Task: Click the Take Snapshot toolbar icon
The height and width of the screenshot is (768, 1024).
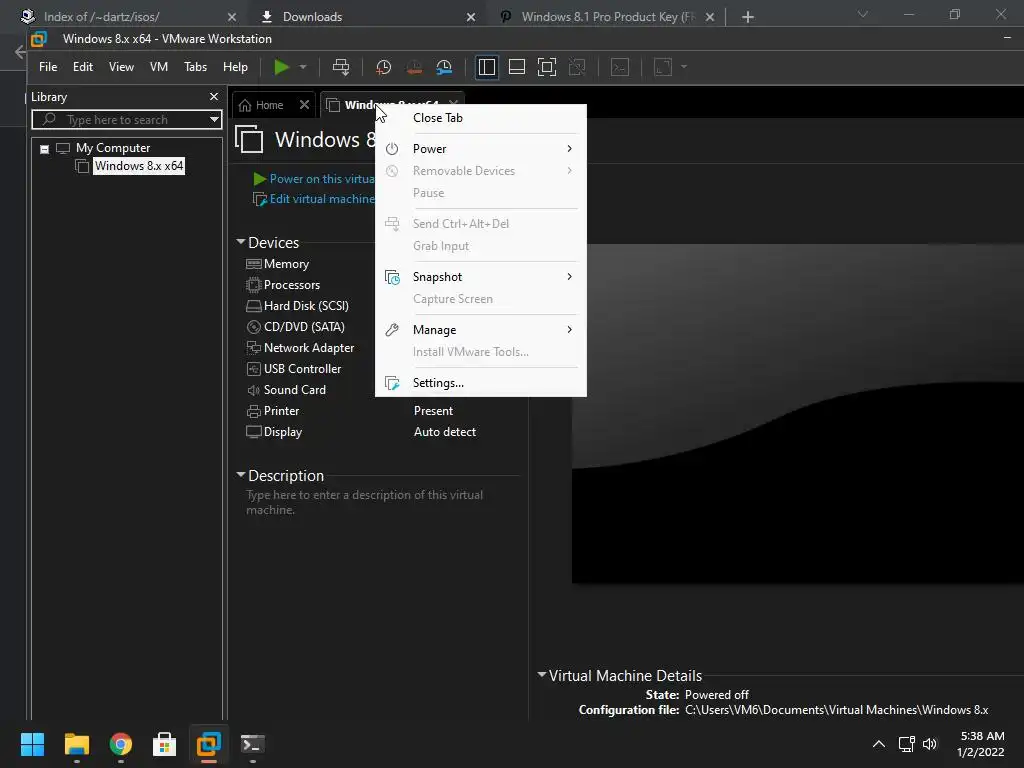Action: pos(383,67)
